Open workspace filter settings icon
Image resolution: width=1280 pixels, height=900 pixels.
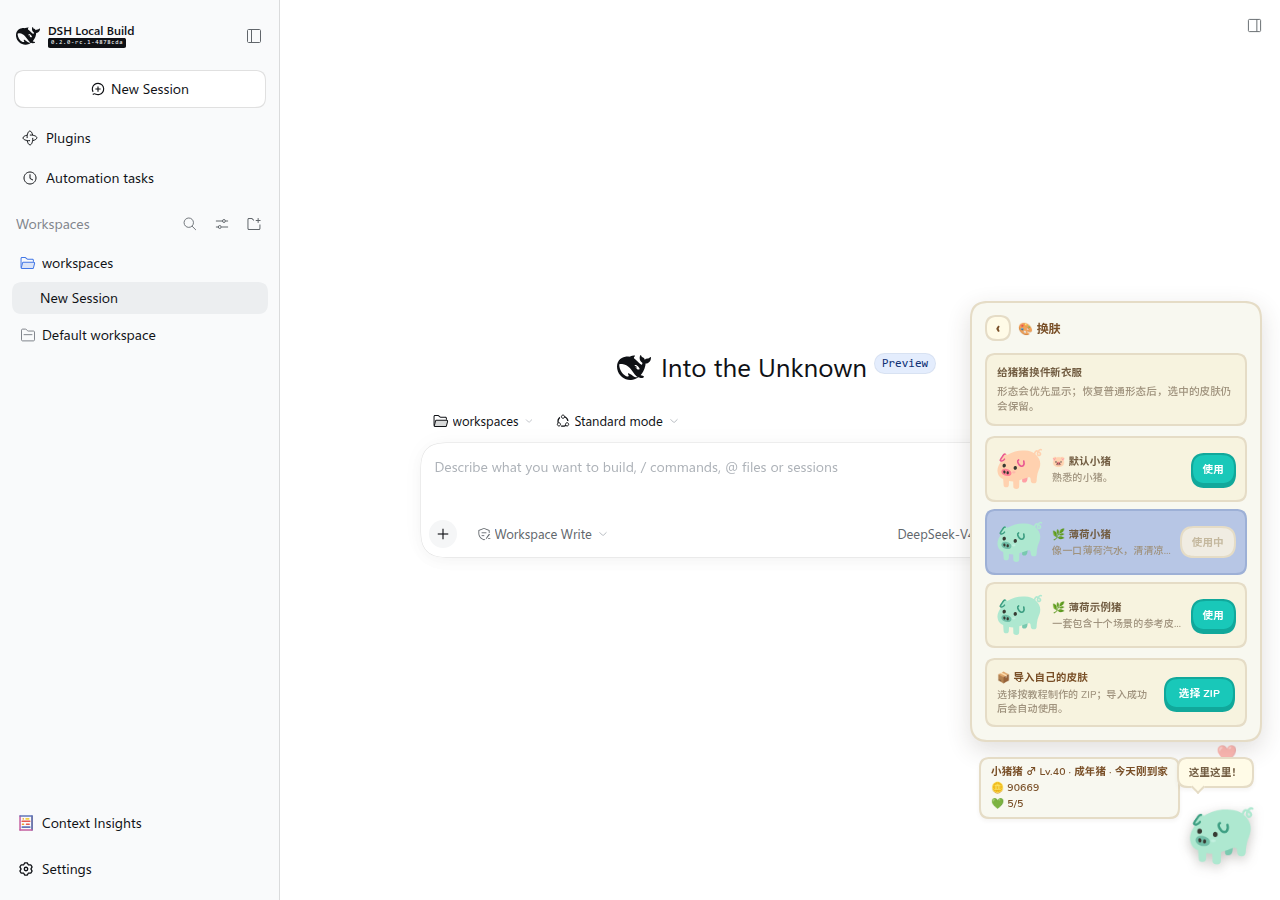(x=222, y=224)
